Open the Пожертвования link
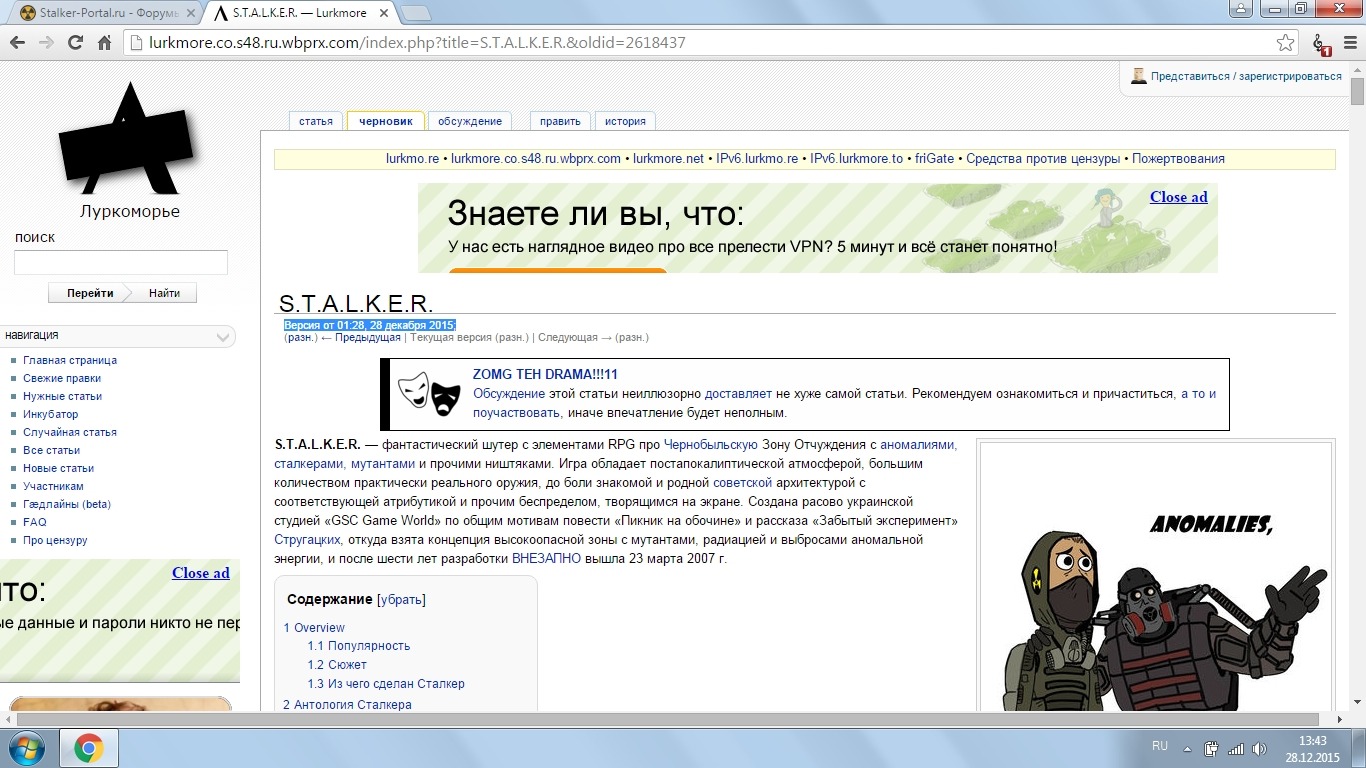This screenshot has width=1366, height=768. [1178, 159]
